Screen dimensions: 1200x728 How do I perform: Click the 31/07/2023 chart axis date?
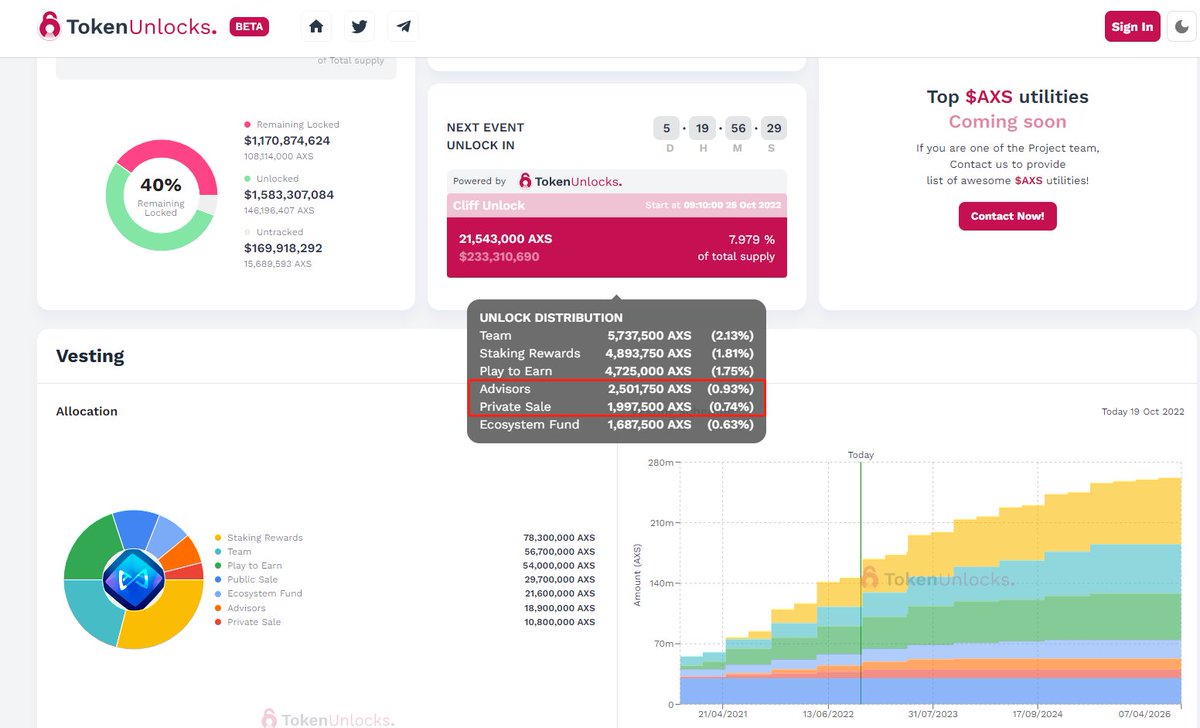[933, 715]
